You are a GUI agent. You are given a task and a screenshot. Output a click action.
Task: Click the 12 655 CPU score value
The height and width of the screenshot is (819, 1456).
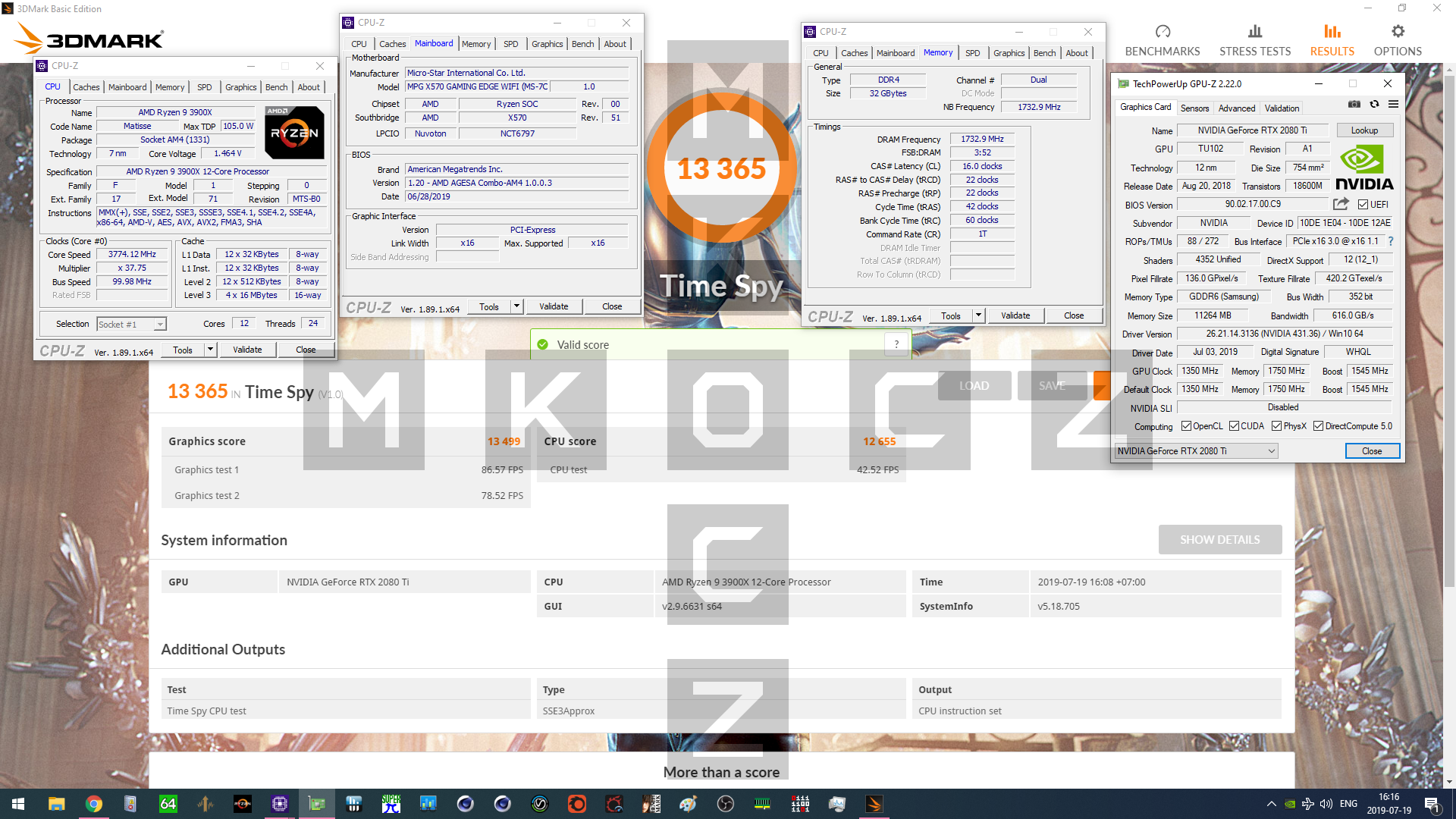[x=879, y=441]
